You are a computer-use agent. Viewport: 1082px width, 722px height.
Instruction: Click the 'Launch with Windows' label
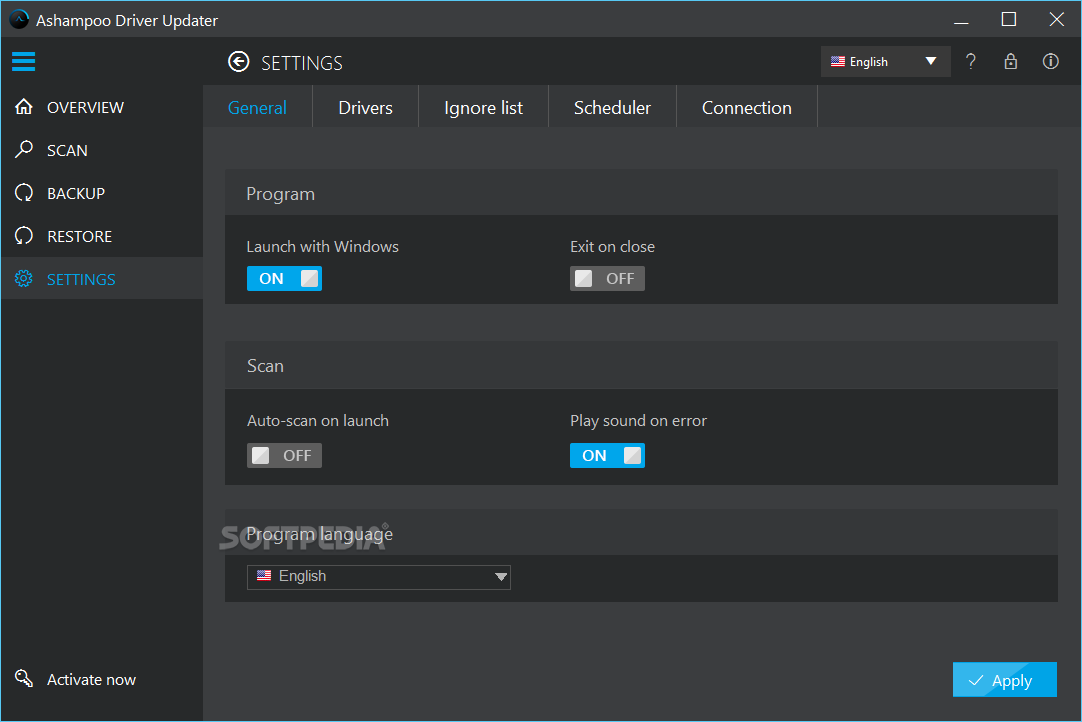coord(323,246)
